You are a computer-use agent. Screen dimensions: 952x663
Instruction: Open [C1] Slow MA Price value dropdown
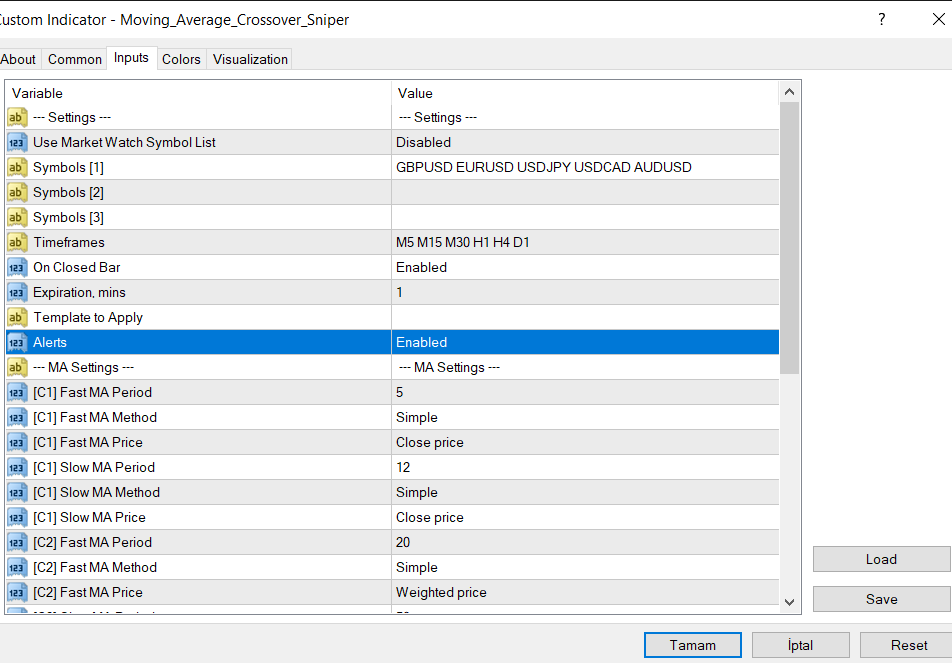tap(584, 517)
